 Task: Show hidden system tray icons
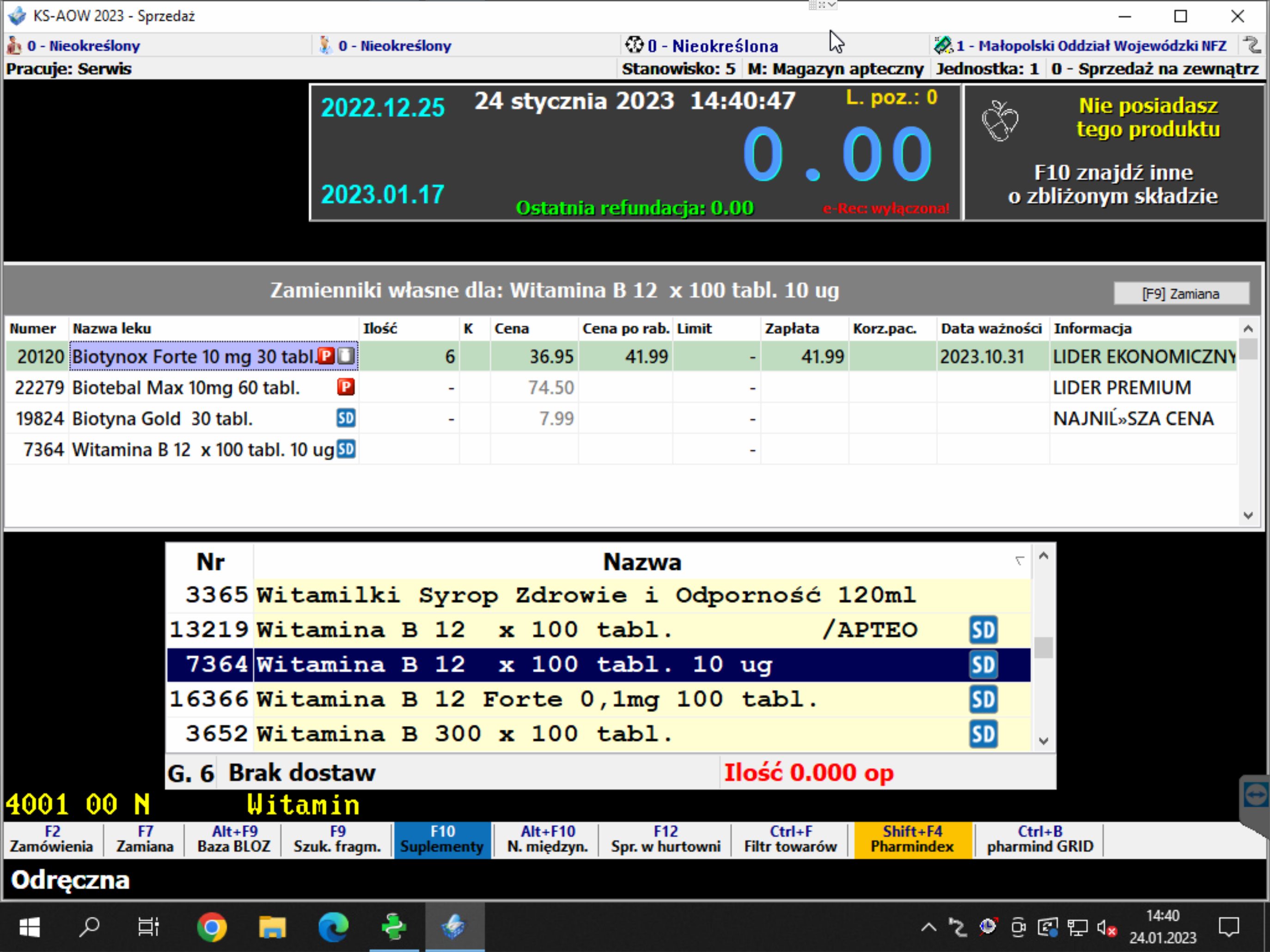coord(928,927)
